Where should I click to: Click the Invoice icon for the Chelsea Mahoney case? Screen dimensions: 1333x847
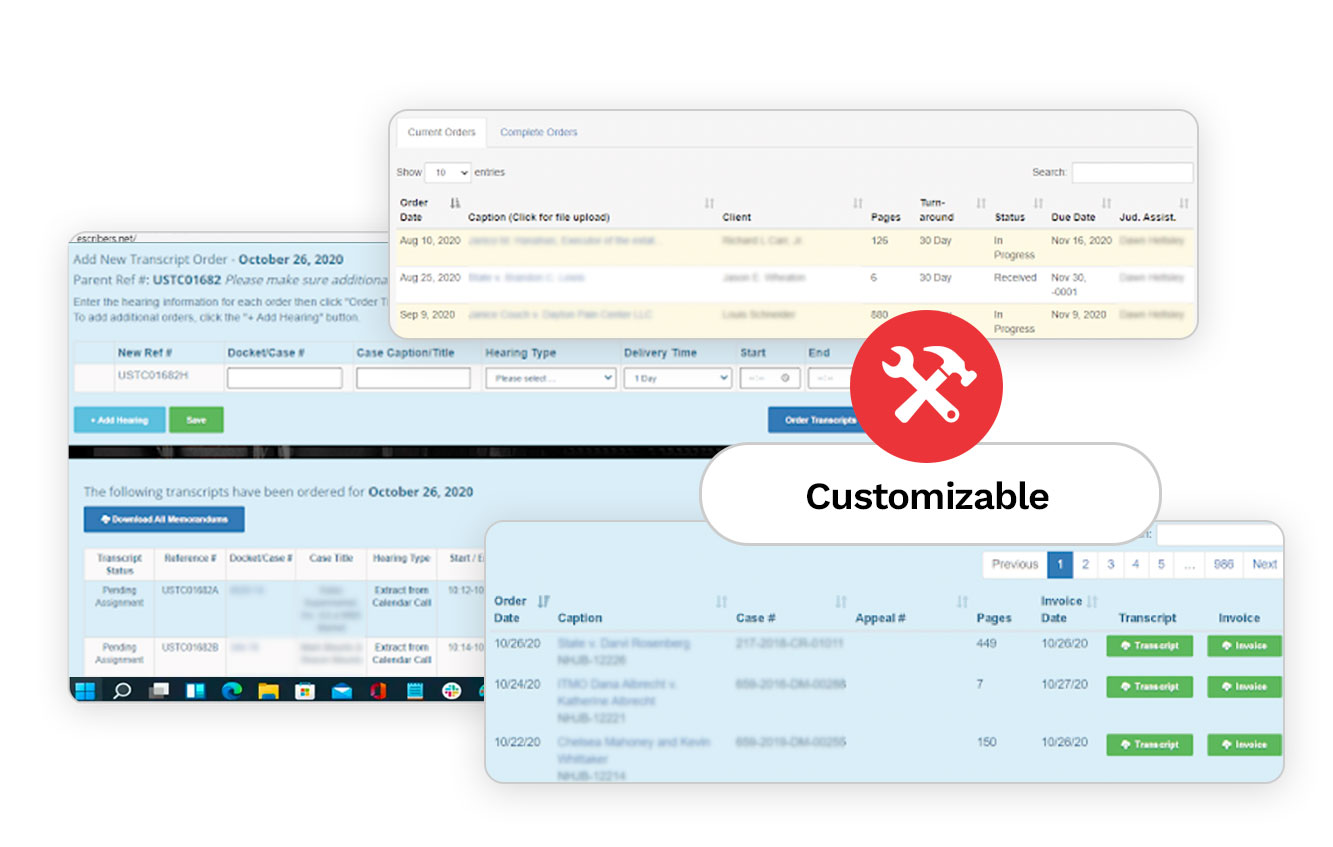pos(1243,744)
